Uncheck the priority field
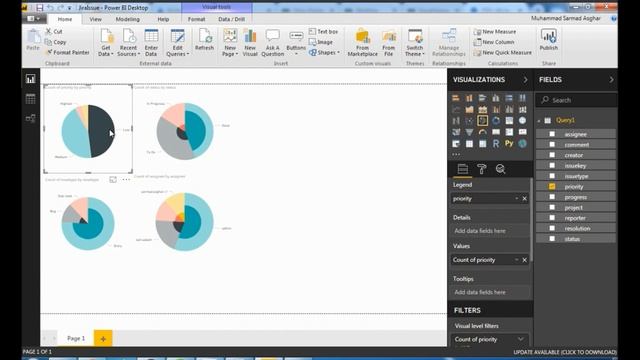This screenshot has width=640, height=360. (x=552, y=187)
